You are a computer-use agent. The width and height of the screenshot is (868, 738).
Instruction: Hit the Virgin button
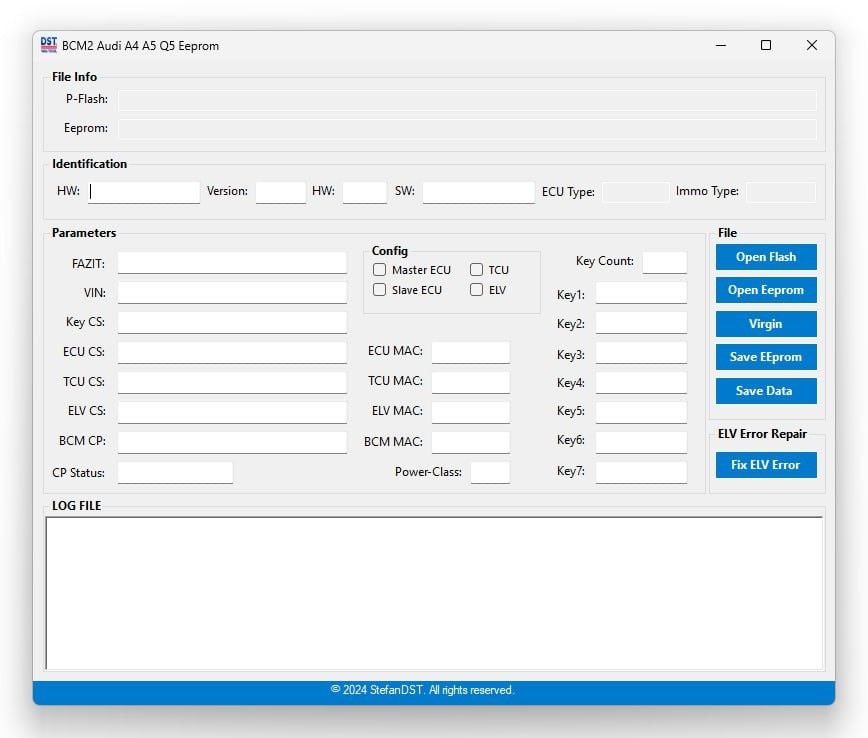tap(766, 324)
